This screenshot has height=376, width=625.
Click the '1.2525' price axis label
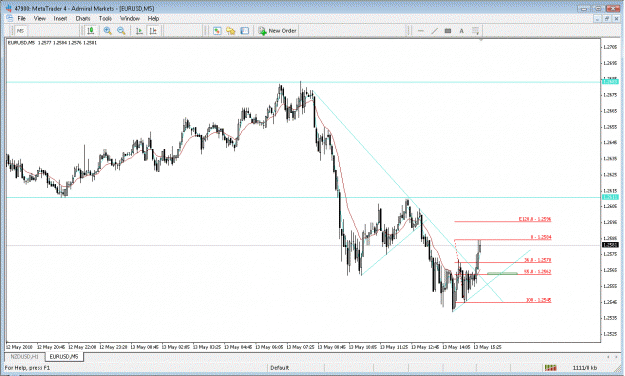610,334
